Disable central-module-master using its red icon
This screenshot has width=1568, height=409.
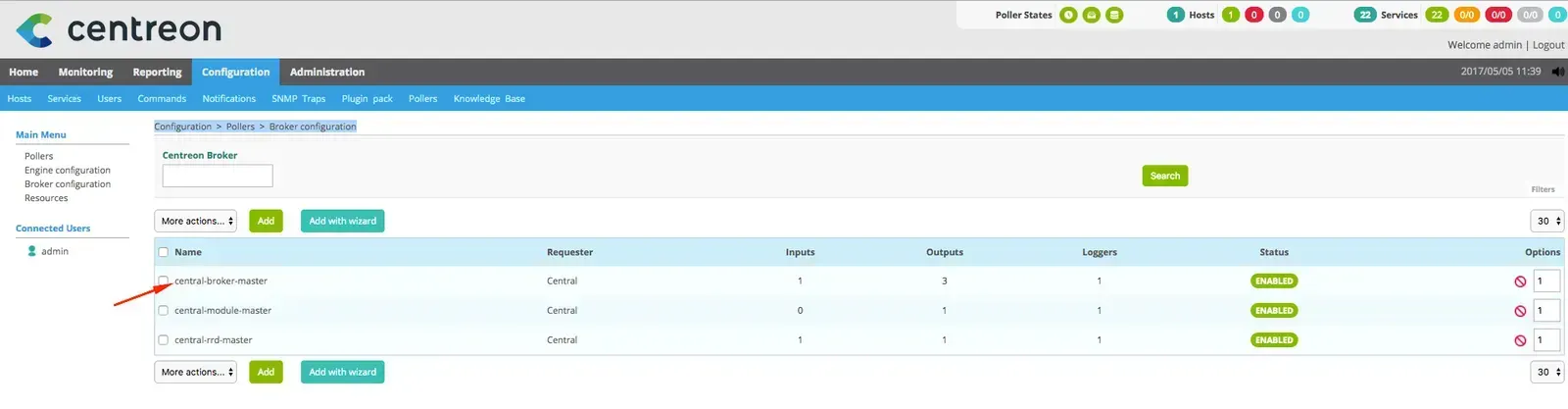pos(1520,311)
